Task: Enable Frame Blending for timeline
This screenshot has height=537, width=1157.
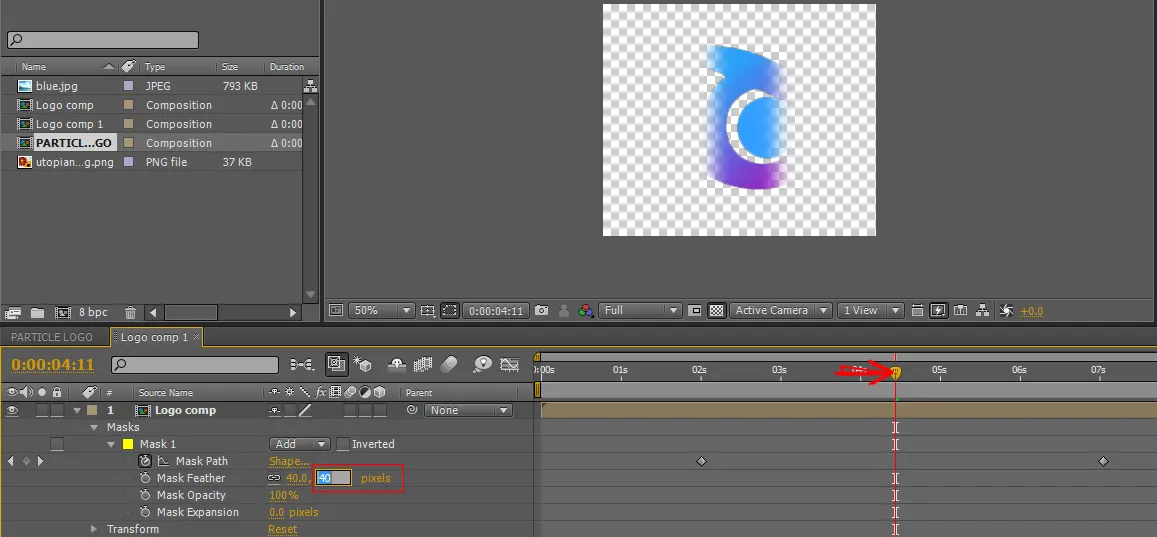Action: [x=423, y=364]
